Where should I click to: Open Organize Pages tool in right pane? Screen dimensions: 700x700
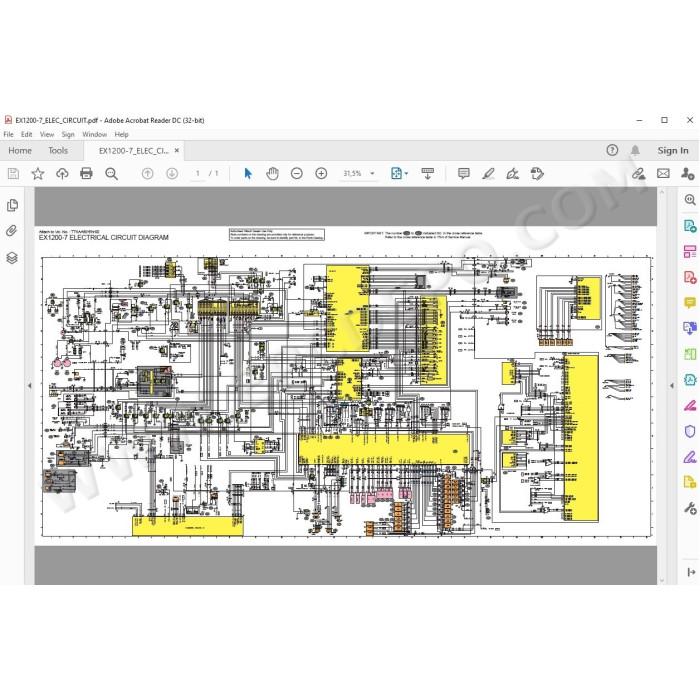(x=690, y=251)
